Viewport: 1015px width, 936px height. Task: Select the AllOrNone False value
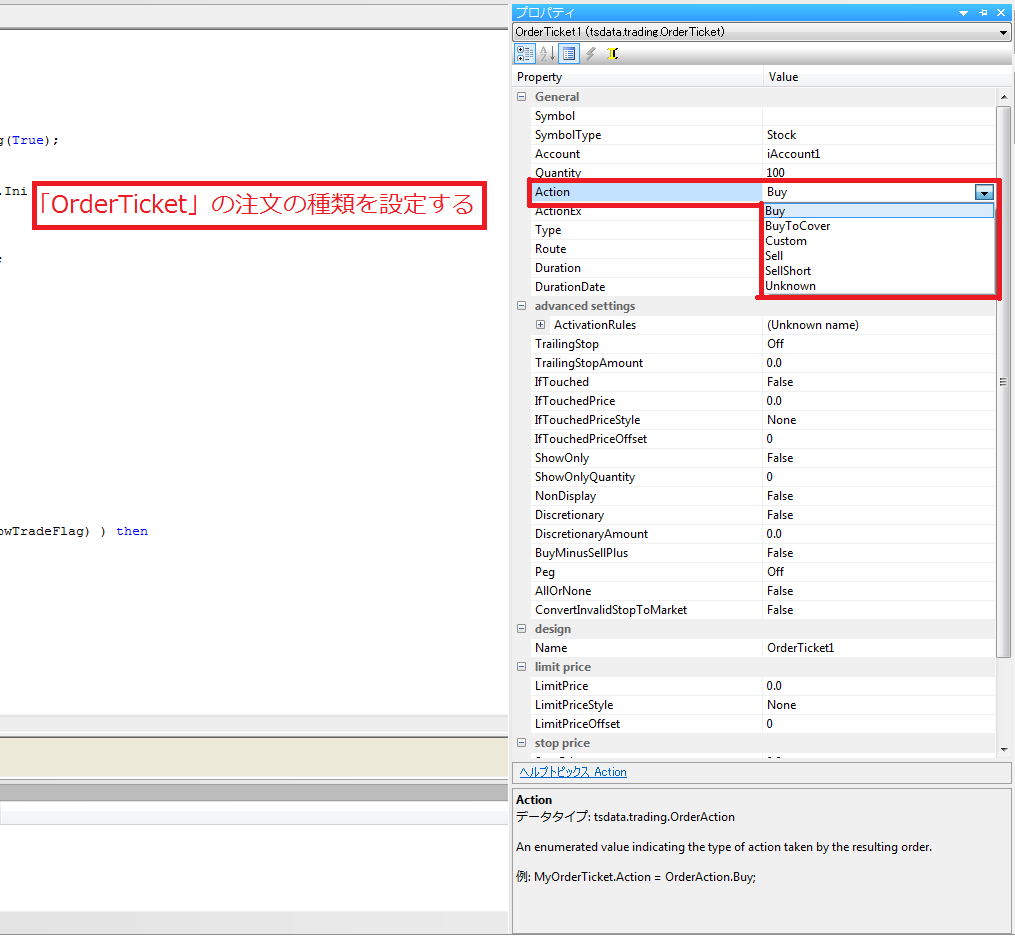[879, 590]
